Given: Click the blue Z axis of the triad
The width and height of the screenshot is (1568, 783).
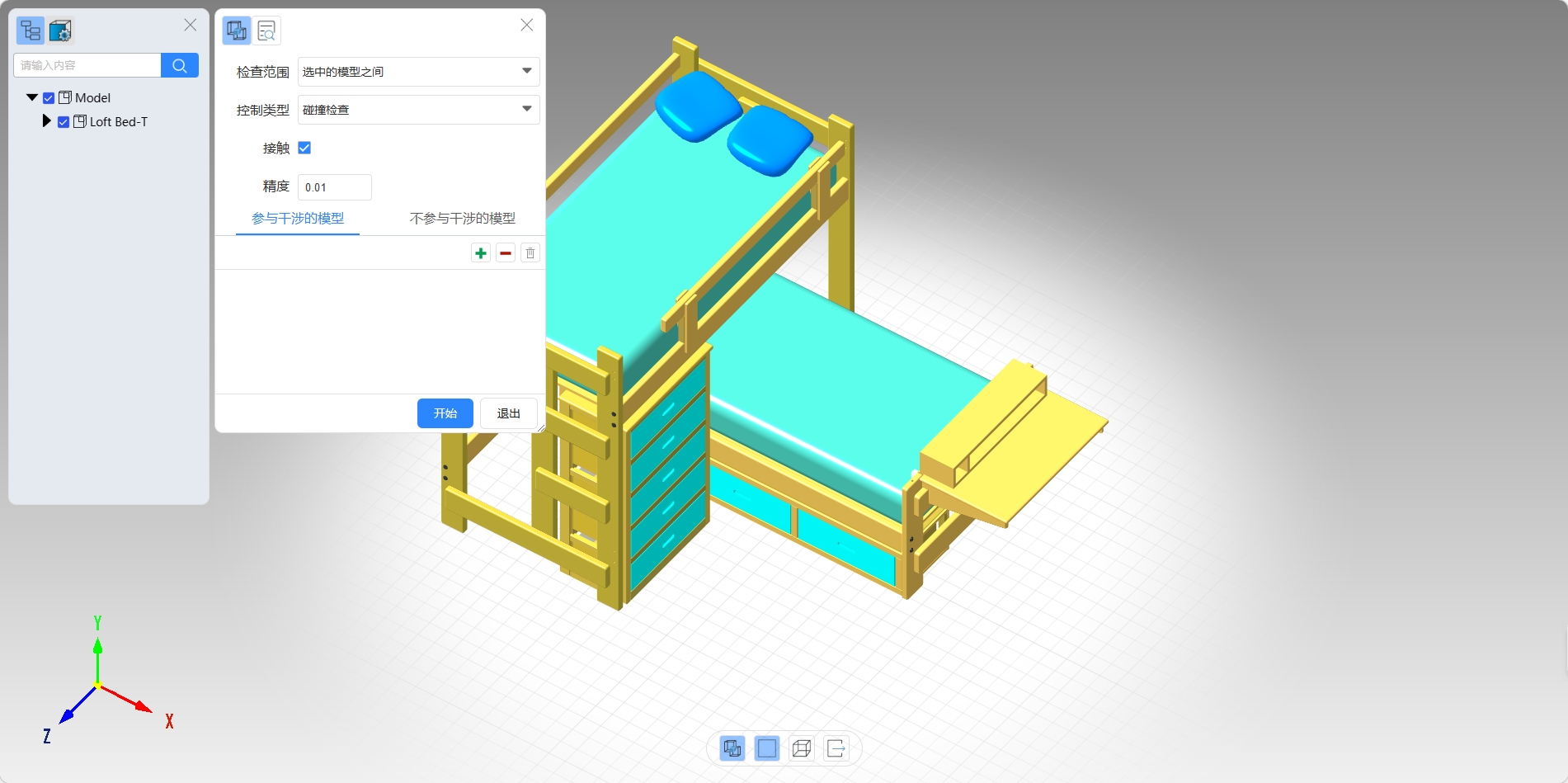Looking at the screenshot, I should point(76,707).
